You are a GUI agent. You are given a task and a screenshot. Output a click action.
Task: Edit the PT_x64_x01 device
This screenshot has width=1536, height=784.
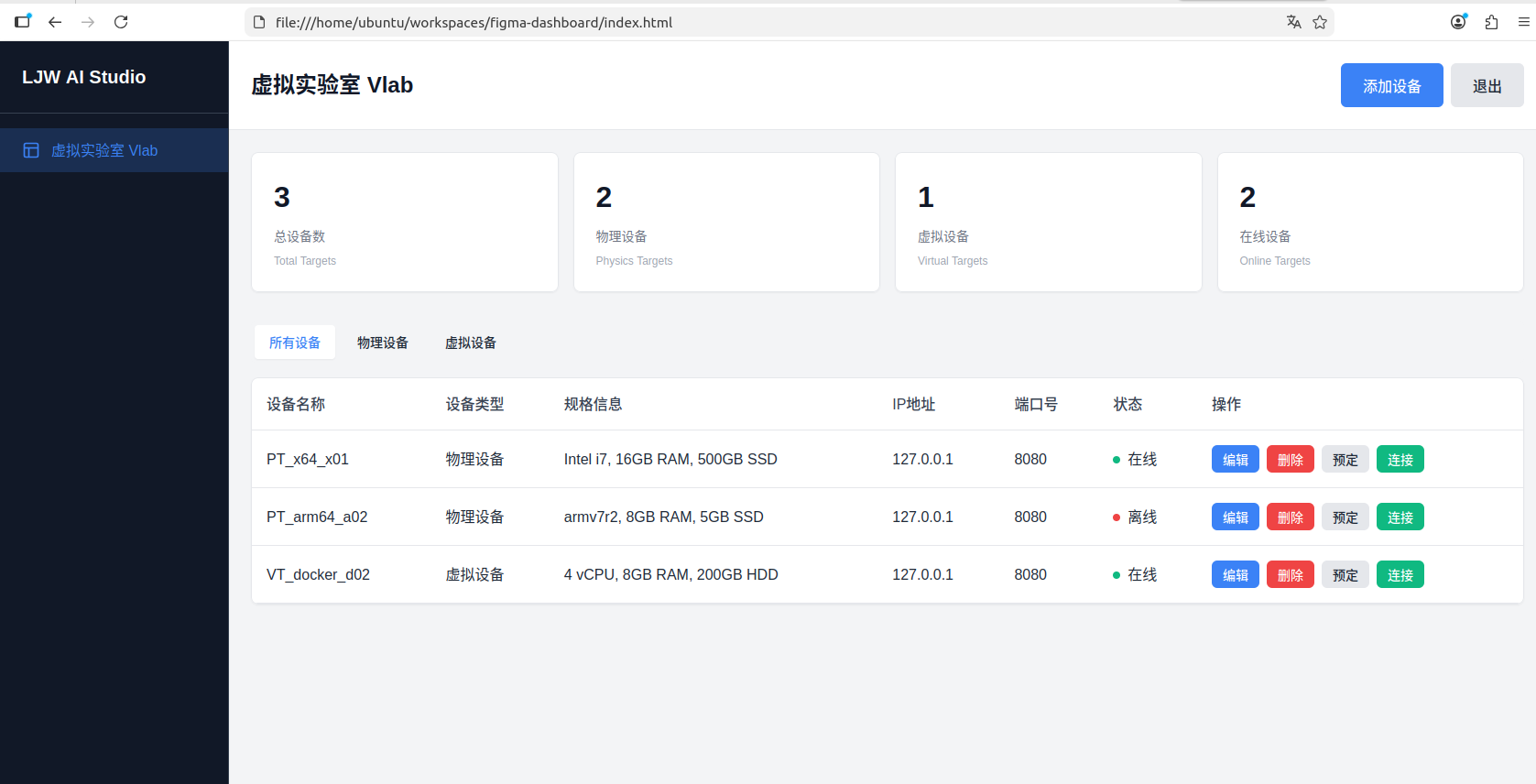[1235, 460]
